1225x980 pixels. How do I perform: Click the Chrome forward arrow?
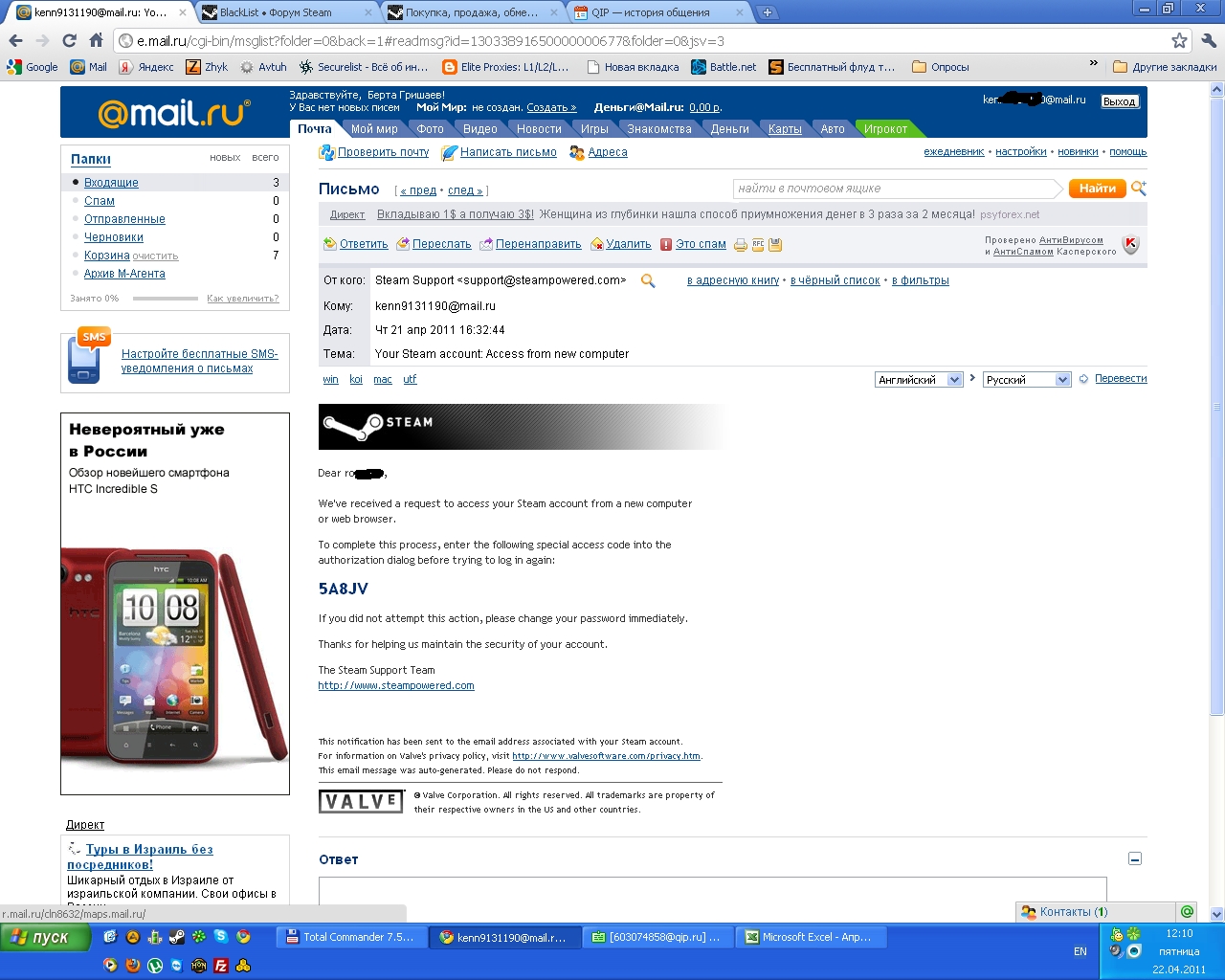pos(42,41)
